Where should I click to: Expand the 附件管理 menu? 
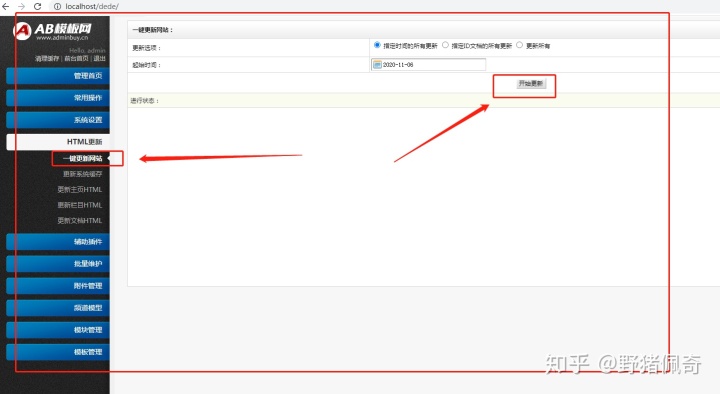pyautogui.click(x=58, y=286)
